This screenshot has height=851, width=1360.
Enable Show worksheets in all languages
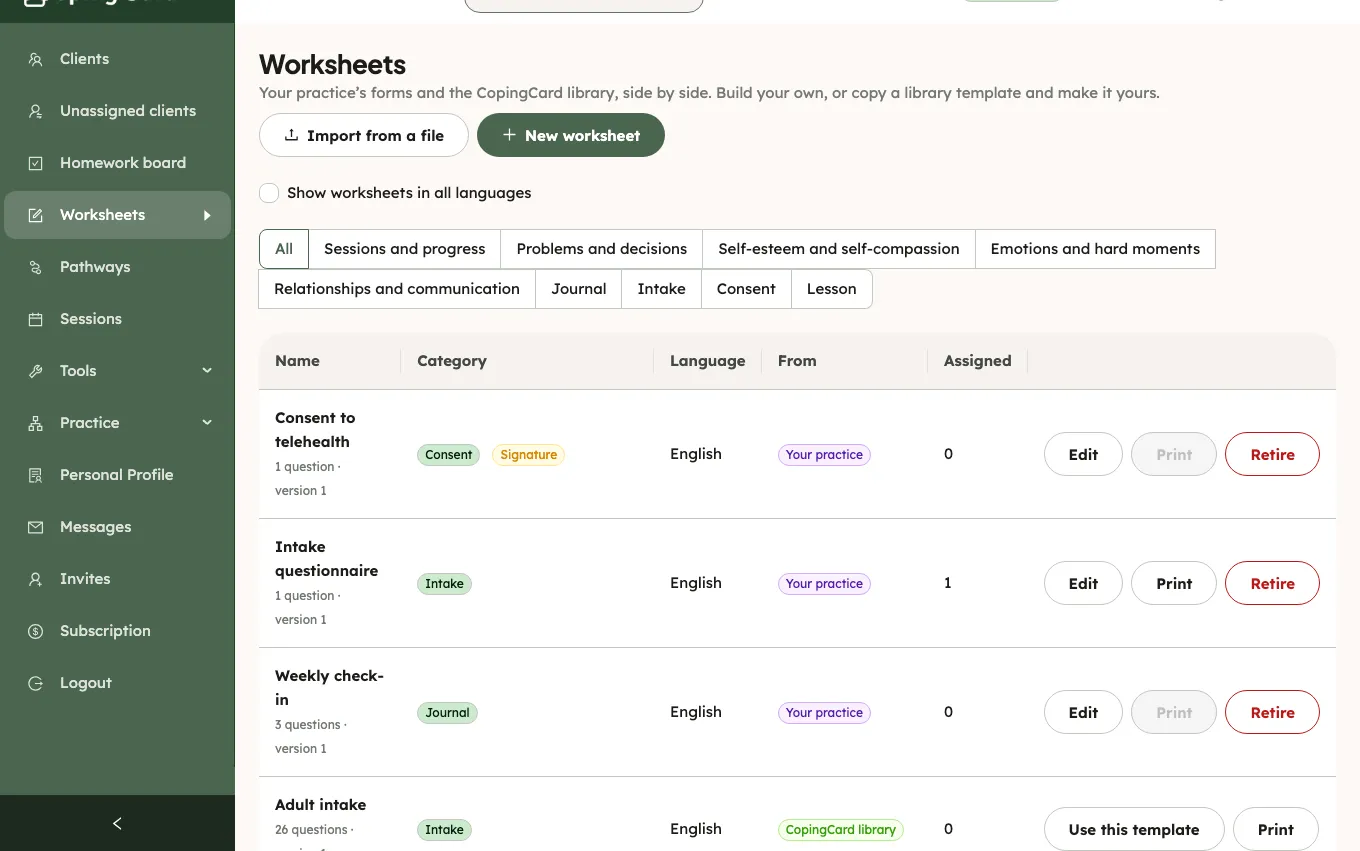click(269, 193)
